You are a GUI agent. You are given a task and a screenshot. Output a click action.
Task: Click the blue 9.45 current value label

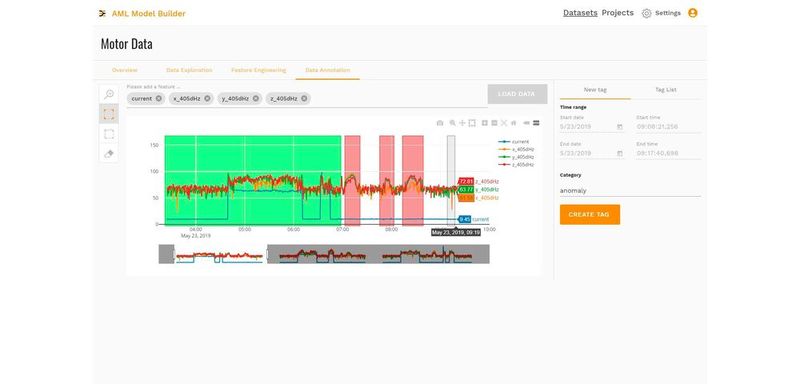pos(465,219)
